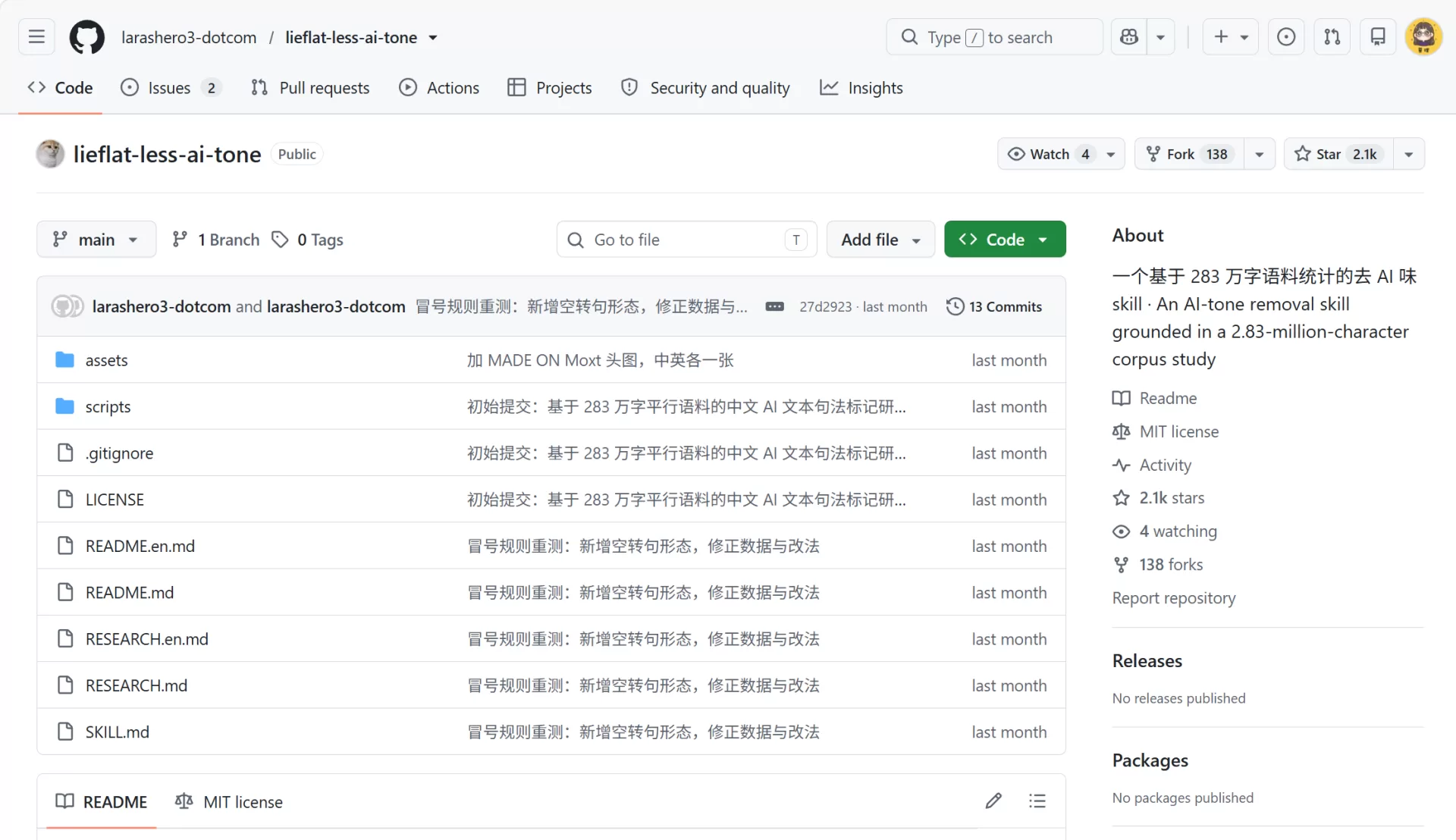
Task: Expand the Add file dropdown
Action: (x=880, y=240)
